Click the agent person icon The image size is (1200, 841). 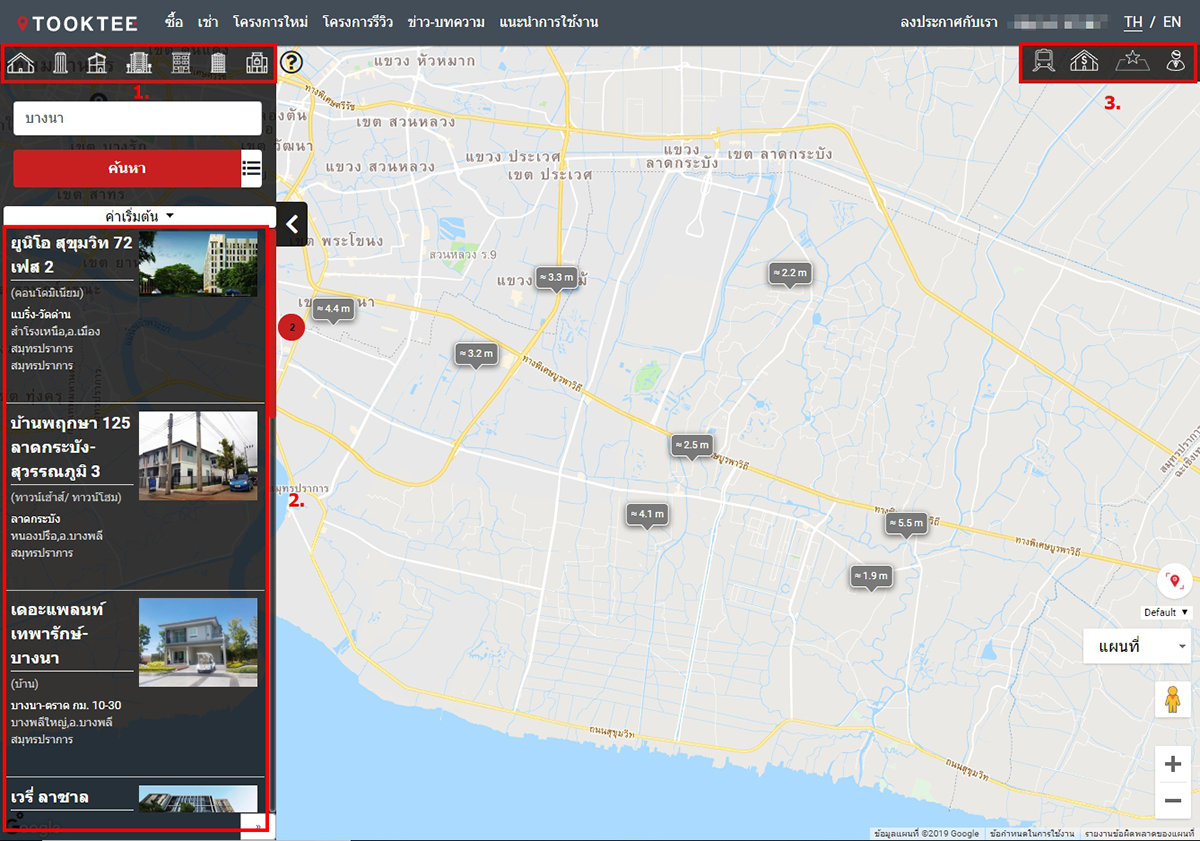point(1174,62)
